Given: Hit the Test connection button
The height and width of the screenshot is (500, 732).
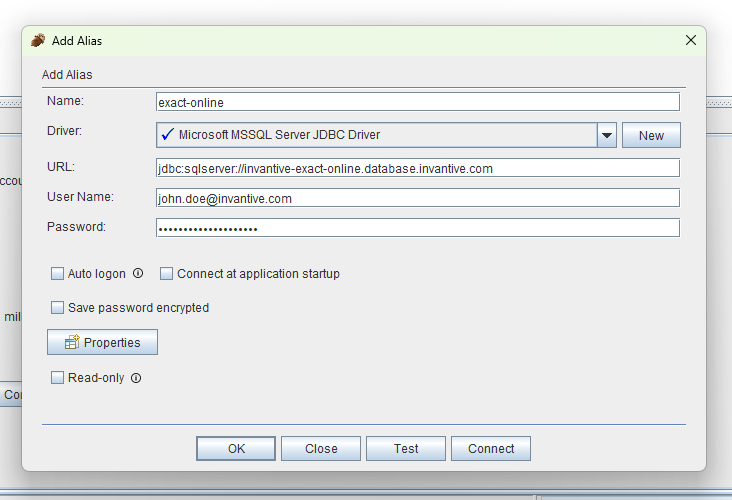Looking at the screenshot, I should pyautogui.click(x=406, y=449).
